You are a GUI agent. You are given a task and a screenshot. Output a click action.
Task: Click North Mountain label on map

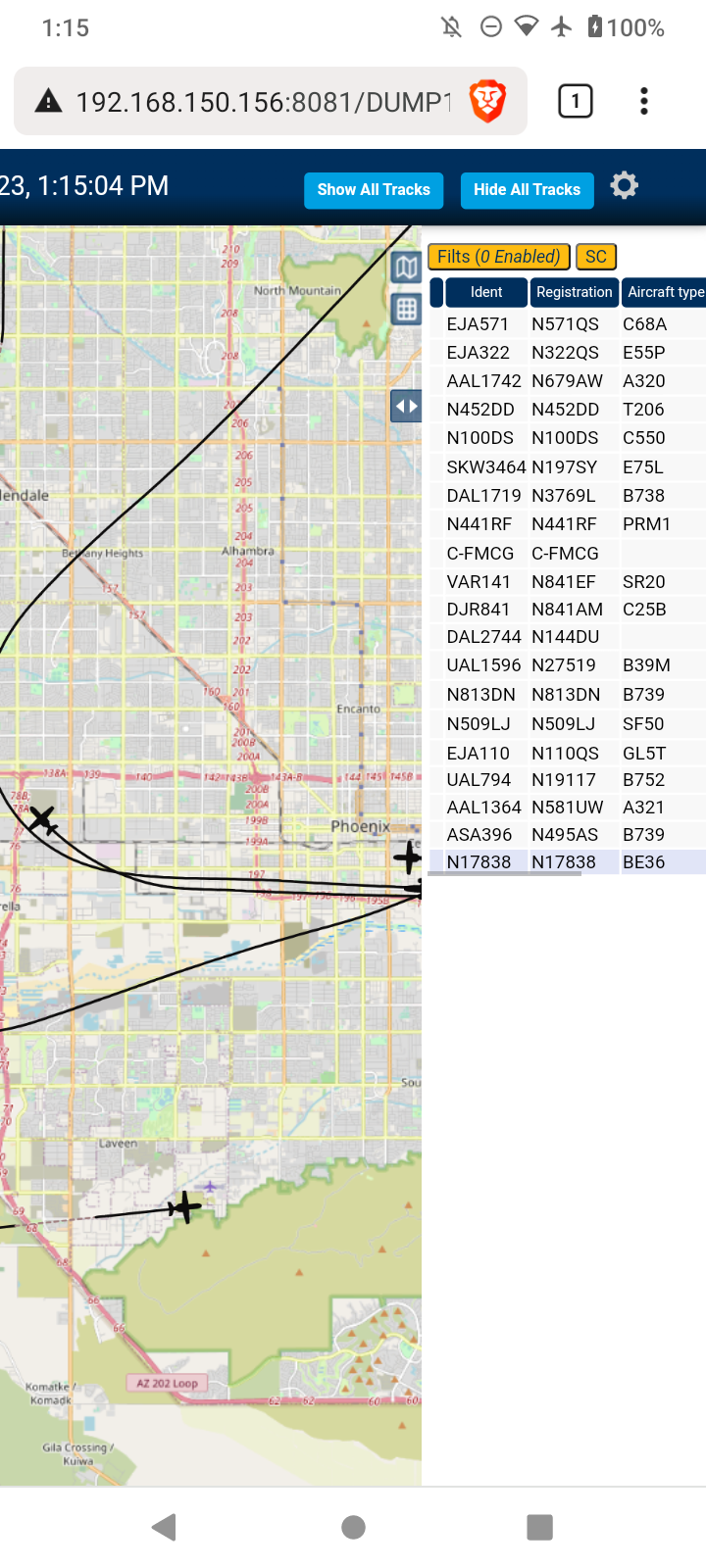click(297, 290)
